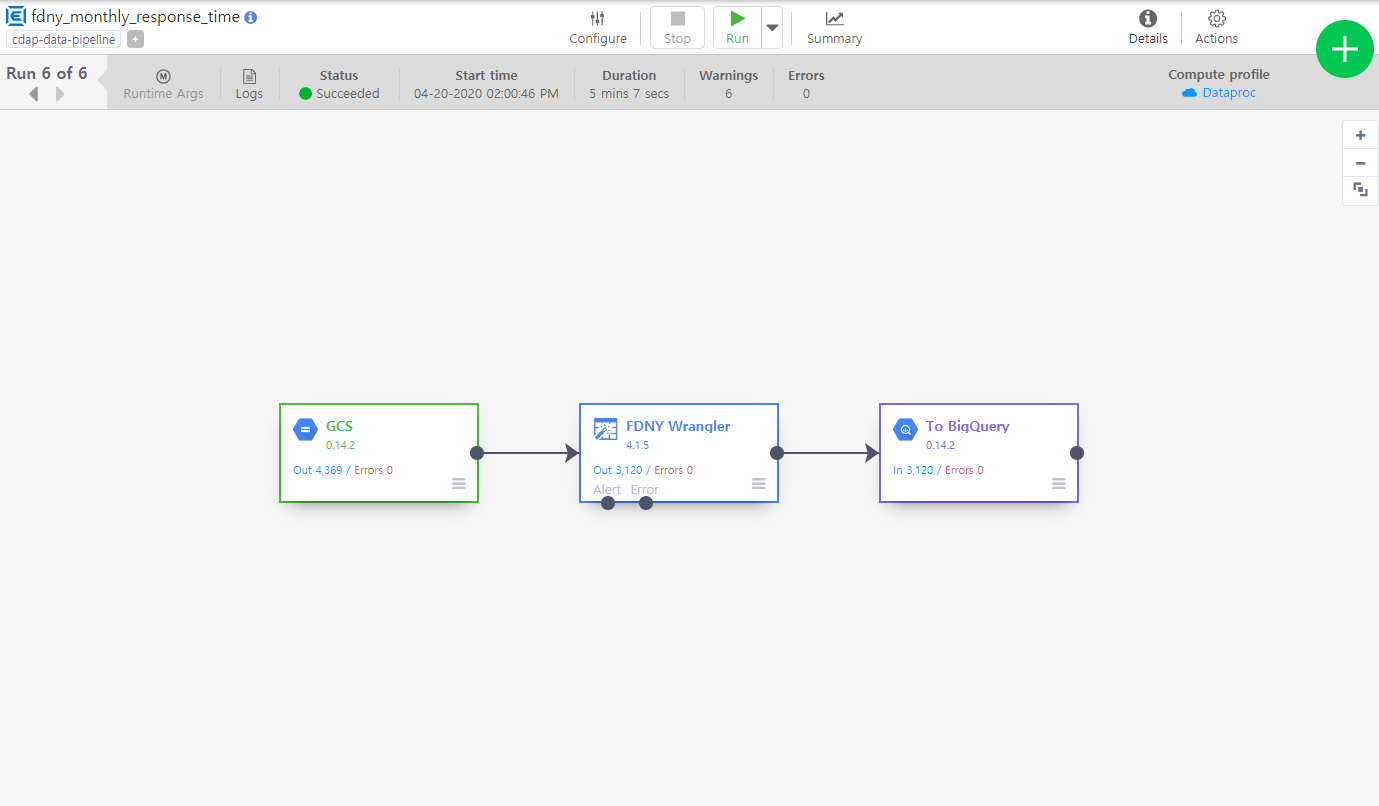Click the Wrangler version 4.1.5 text
Viewport: 1379px width, 806px height.
point(637,445)
